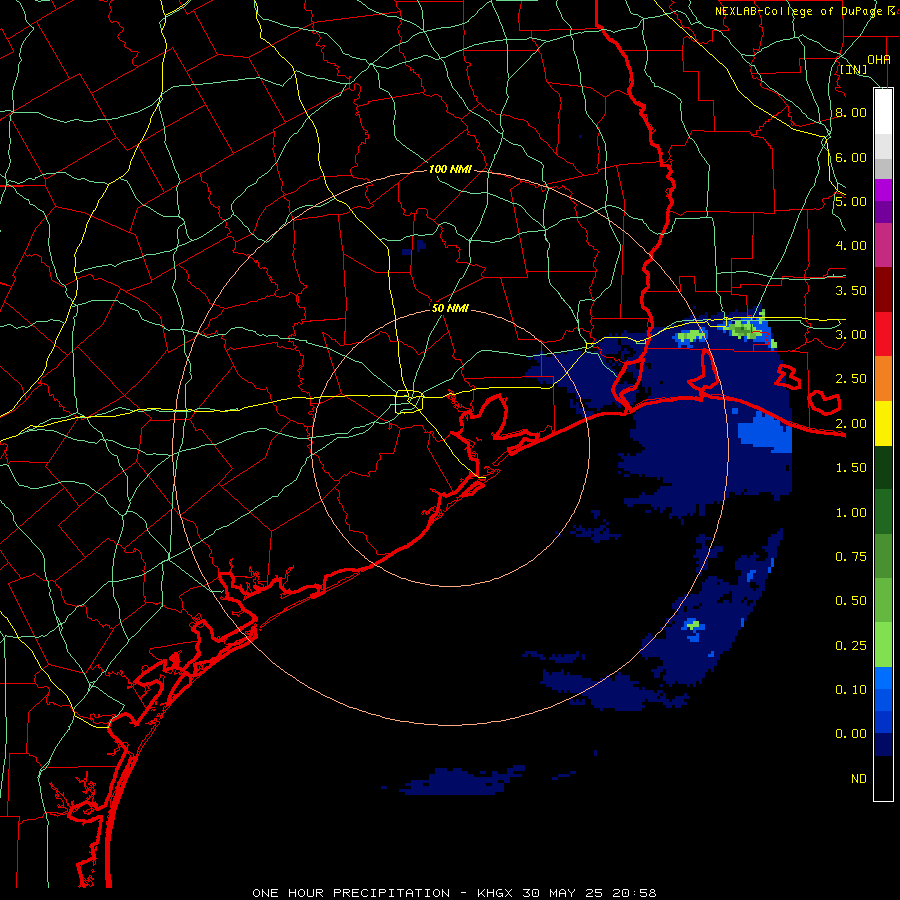Pick the magenta legend swatch

(x=883, y=190)
